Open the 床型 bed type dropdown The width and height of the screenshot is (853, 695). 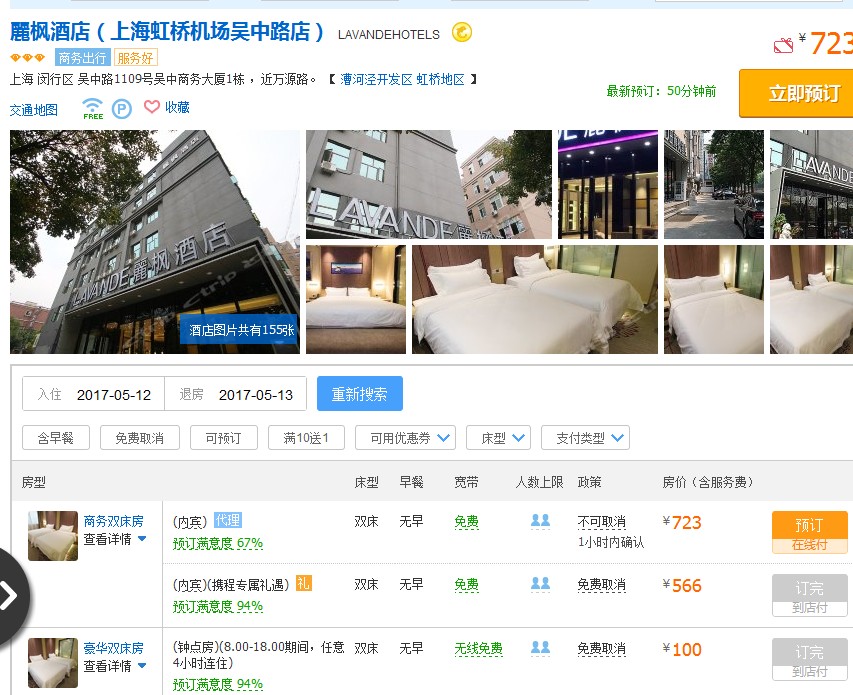tap(498, 438)
